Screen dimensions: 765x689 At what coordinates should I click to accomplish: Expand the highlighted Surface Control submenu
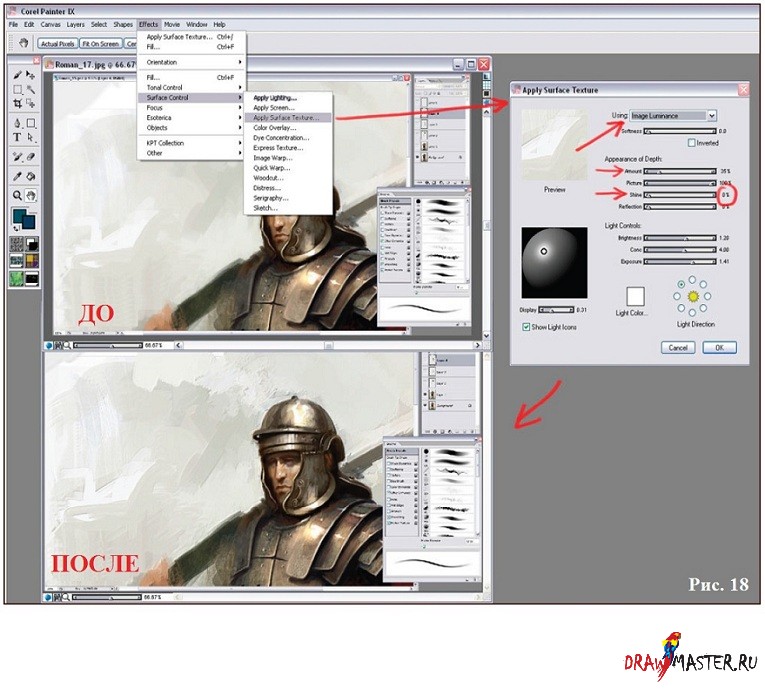(192, 98)
